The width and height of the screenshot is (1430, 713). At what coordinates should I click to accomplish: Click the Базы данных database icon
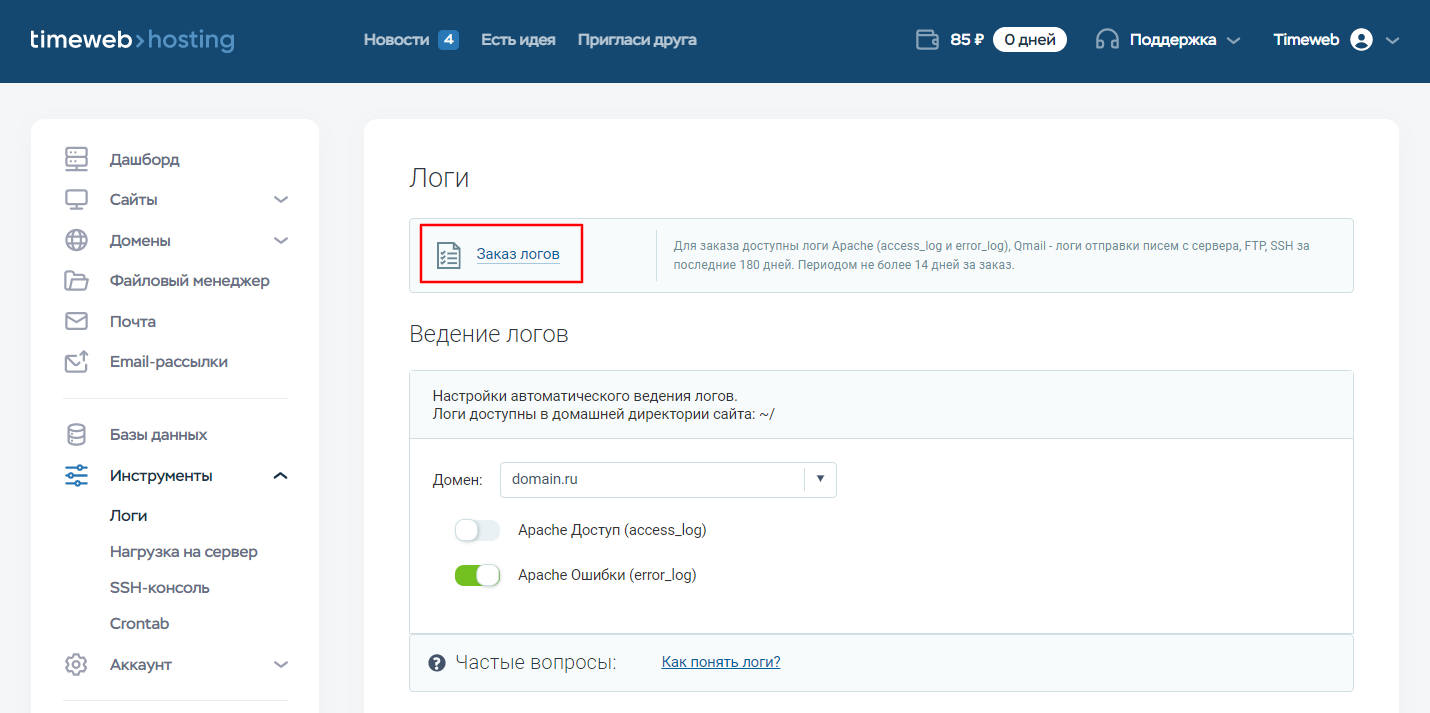point(77,435)
